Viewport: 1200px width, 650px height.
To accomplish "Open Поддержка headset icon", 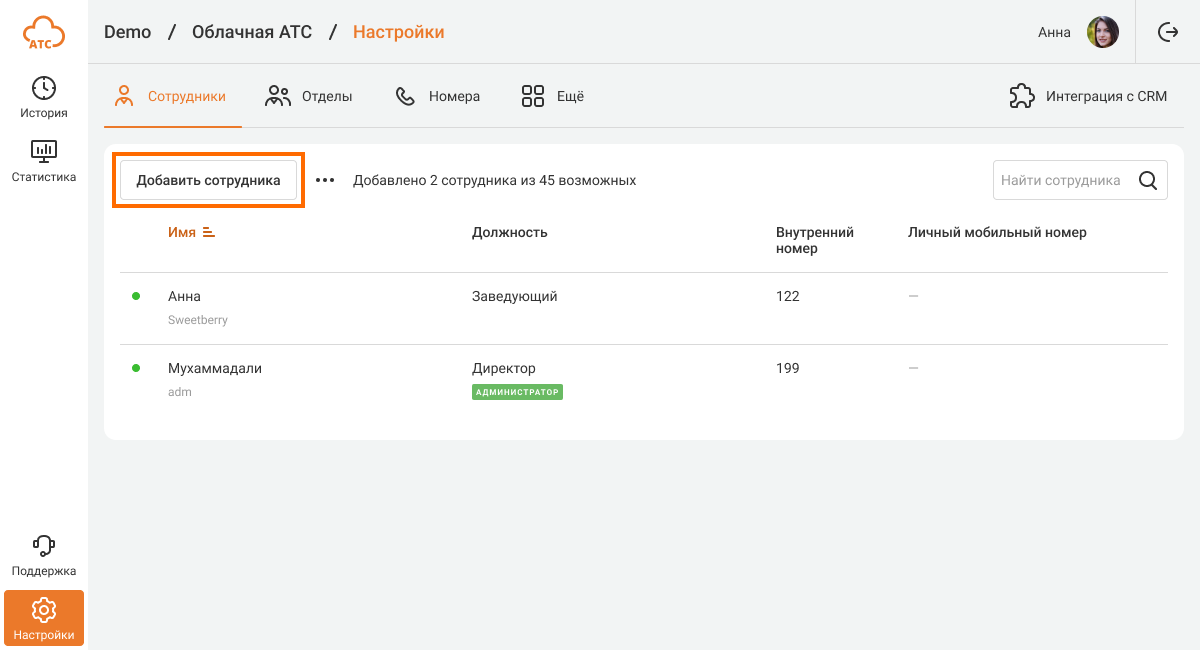I will coord(44,546).
